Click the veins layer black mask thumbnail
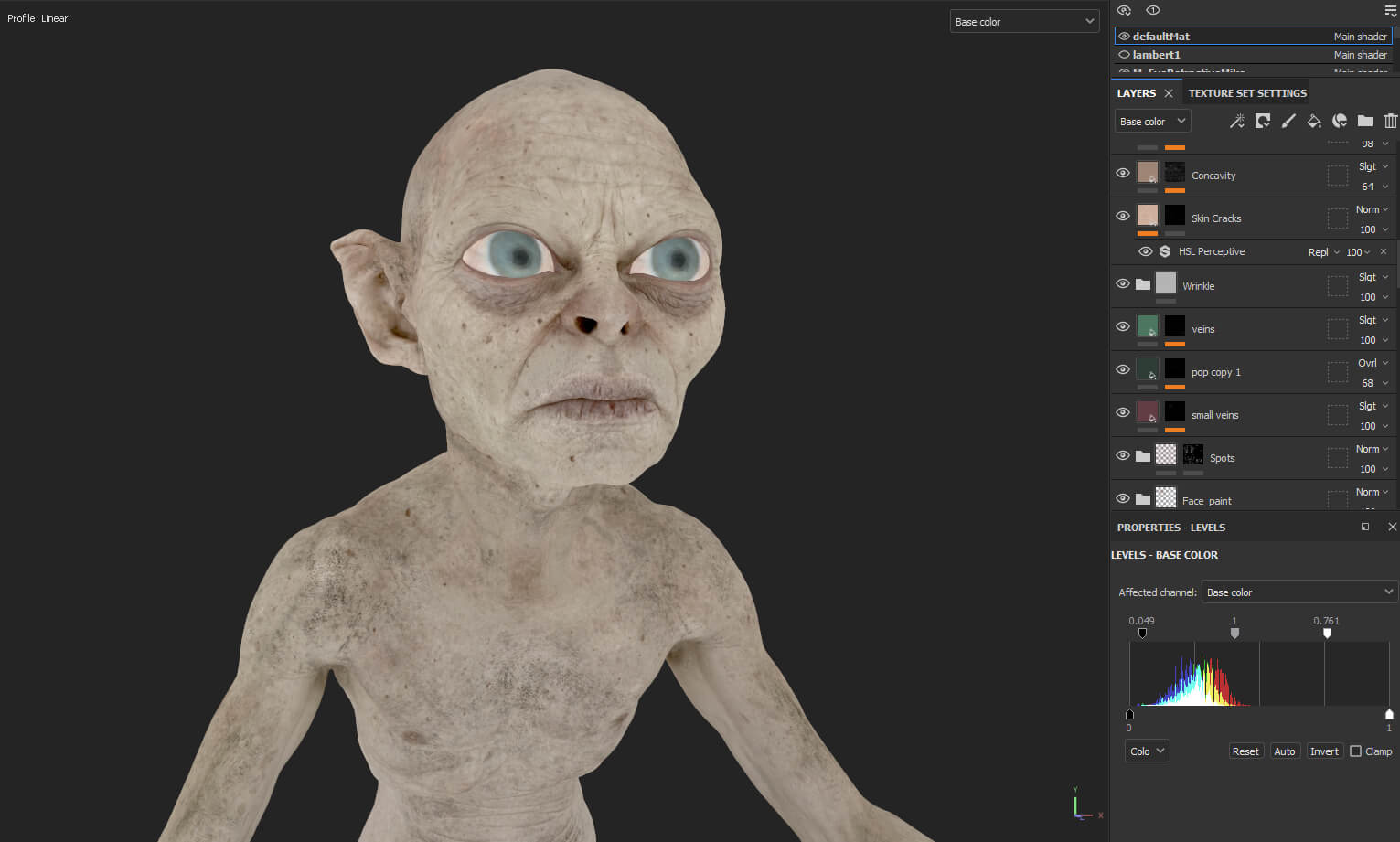The width and height of the screenshot is (1400, 842). tap(1175, 325)
